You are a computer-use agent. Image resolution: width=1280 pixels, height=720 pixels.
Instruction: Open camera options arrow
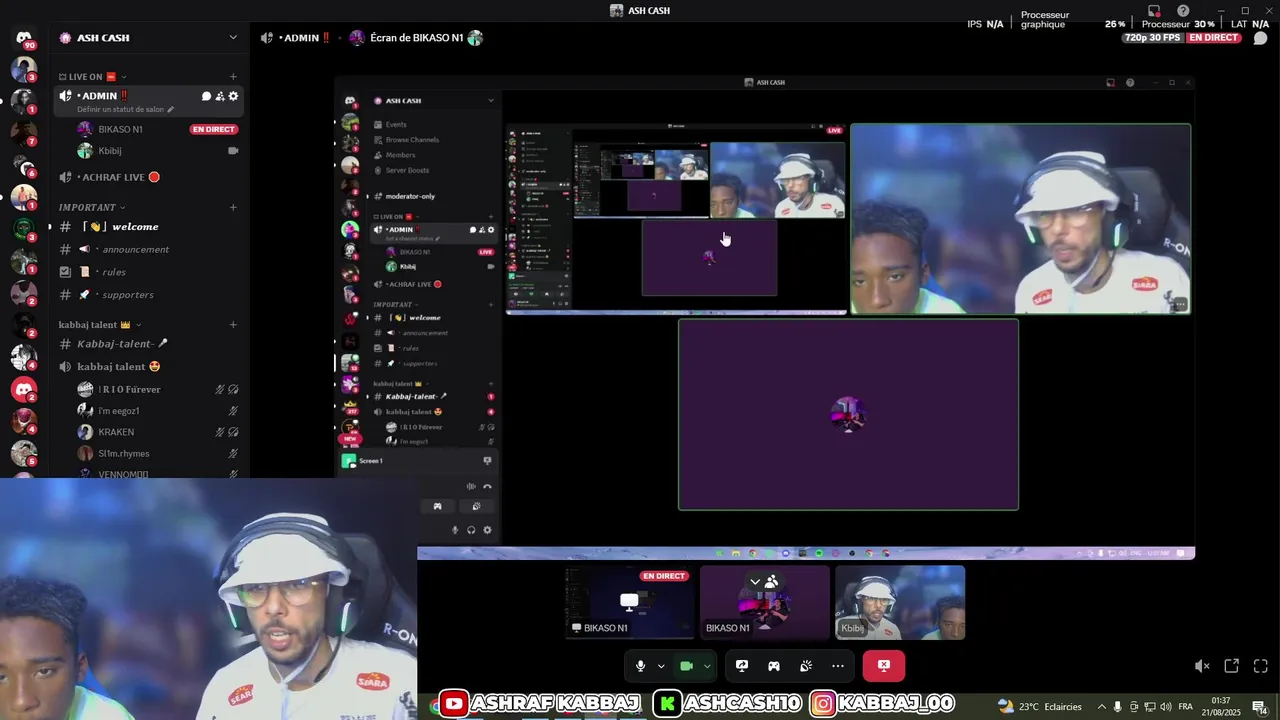click(707, 666)
